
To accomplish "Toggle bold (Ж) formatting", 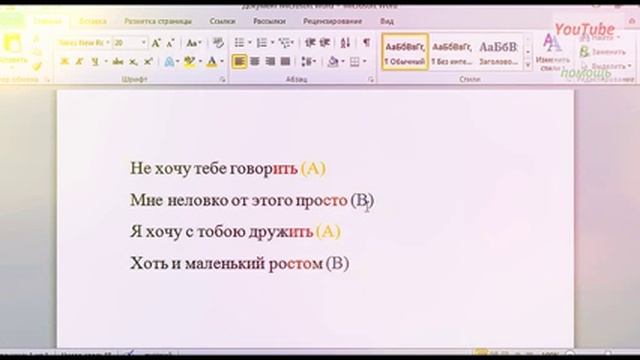I will [x=64, y=62].
